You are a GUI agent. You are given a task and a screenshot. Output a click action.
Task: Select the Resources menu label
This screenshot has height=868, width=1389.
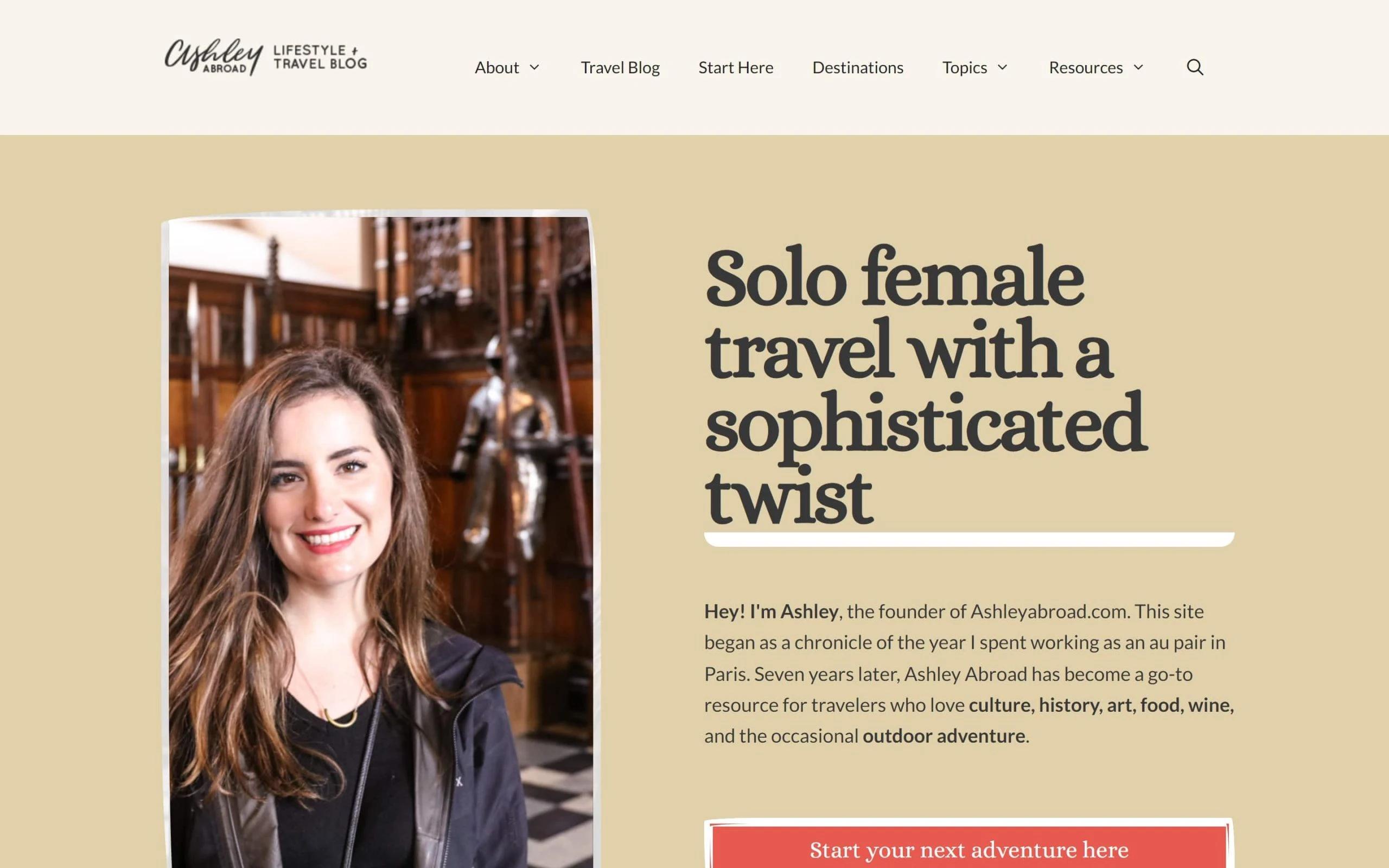pos(1085,67)
